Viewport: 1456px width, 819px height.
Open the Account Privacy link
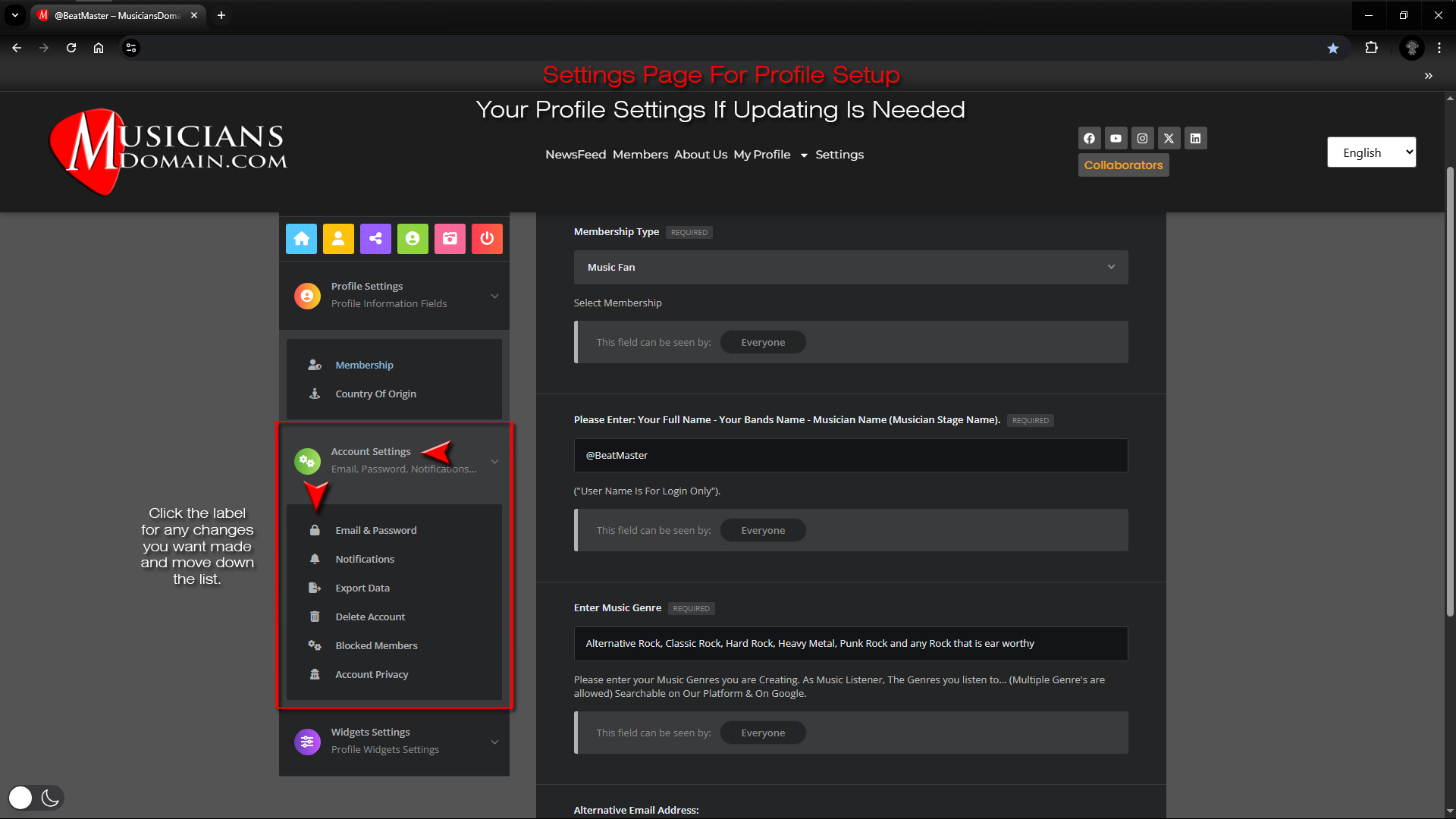[x=372, y=674]
